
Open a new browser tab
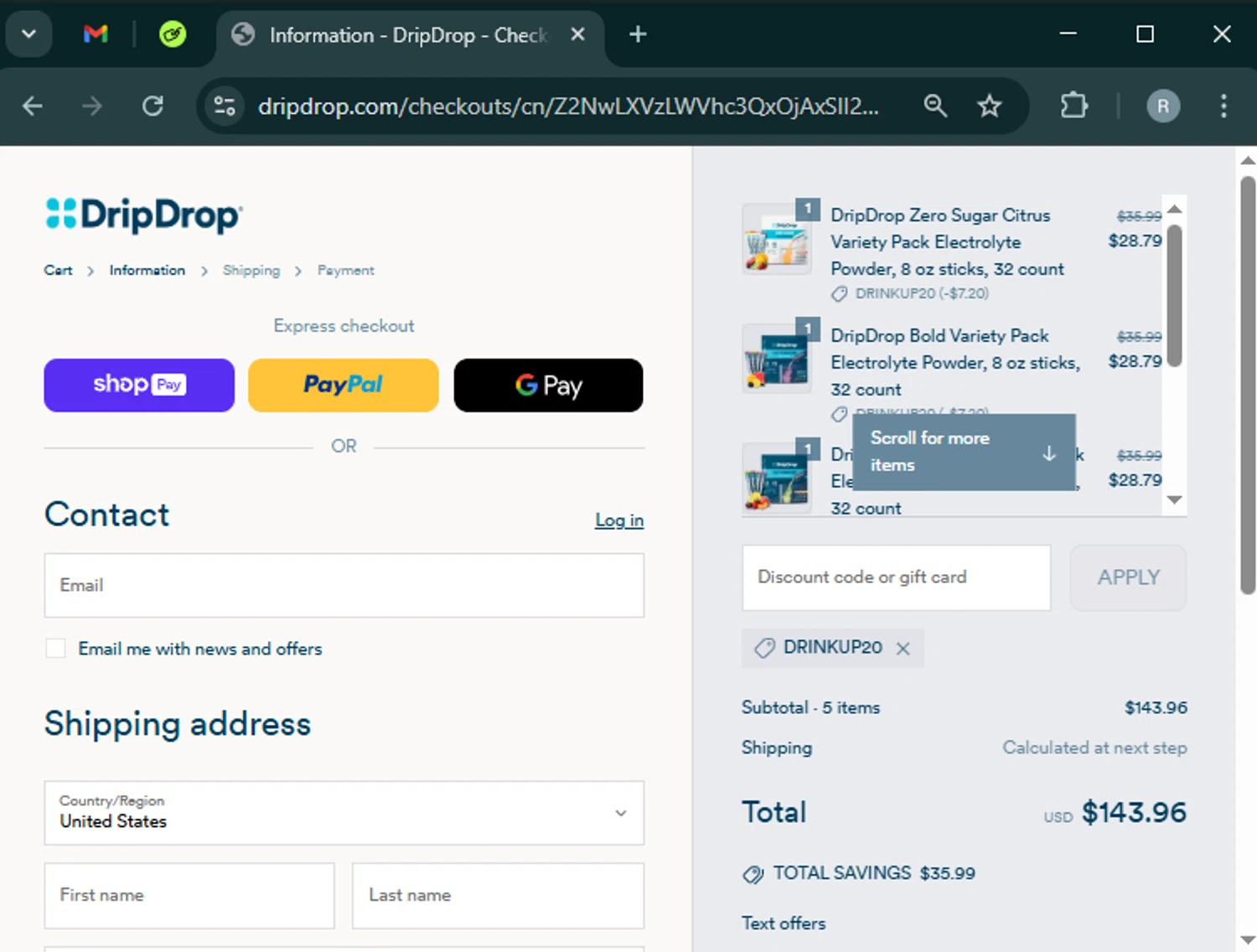638,34
